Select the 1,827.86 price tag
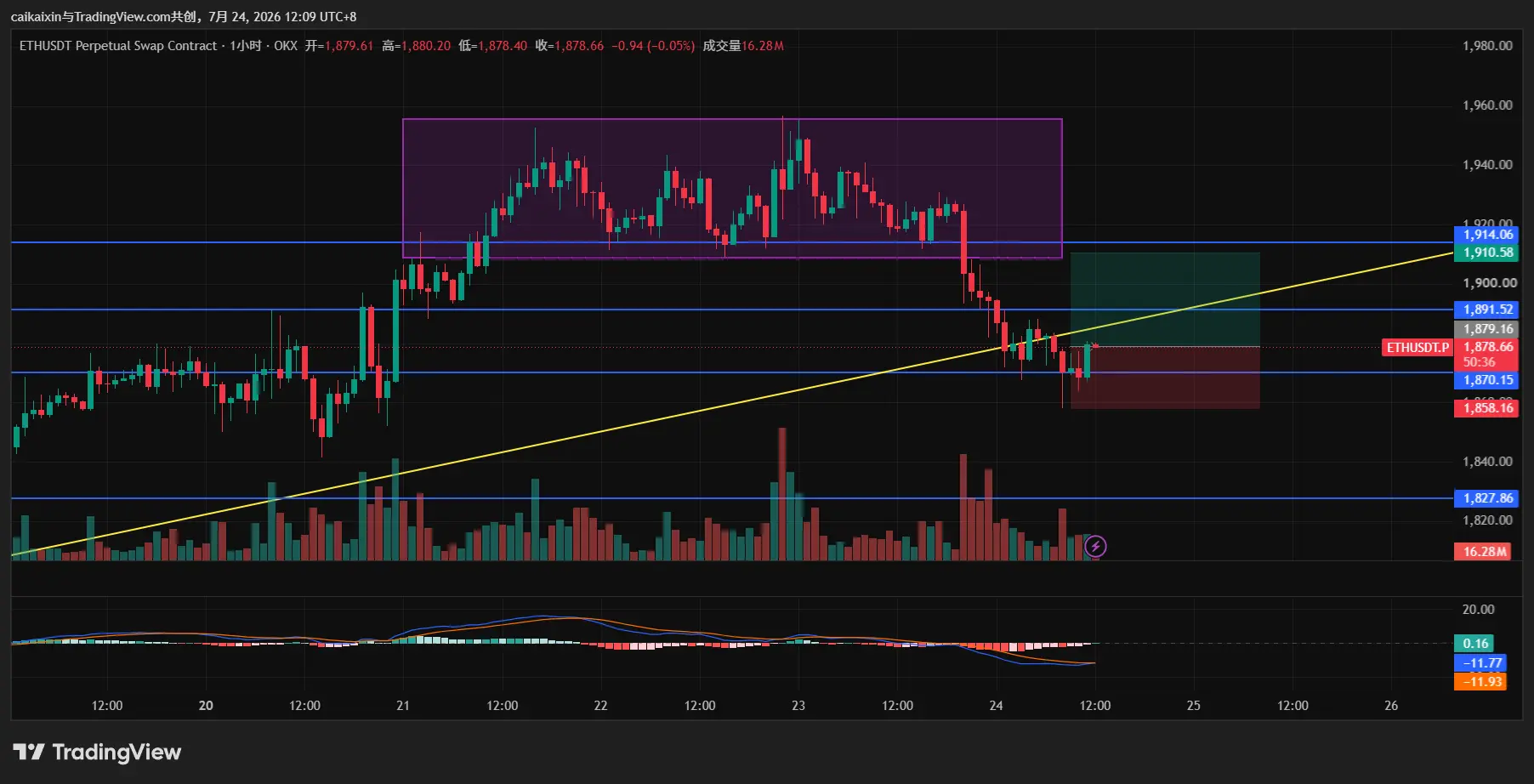Screen dimensions: 1534x784 pyautogui.click(x=1488, y=498)
